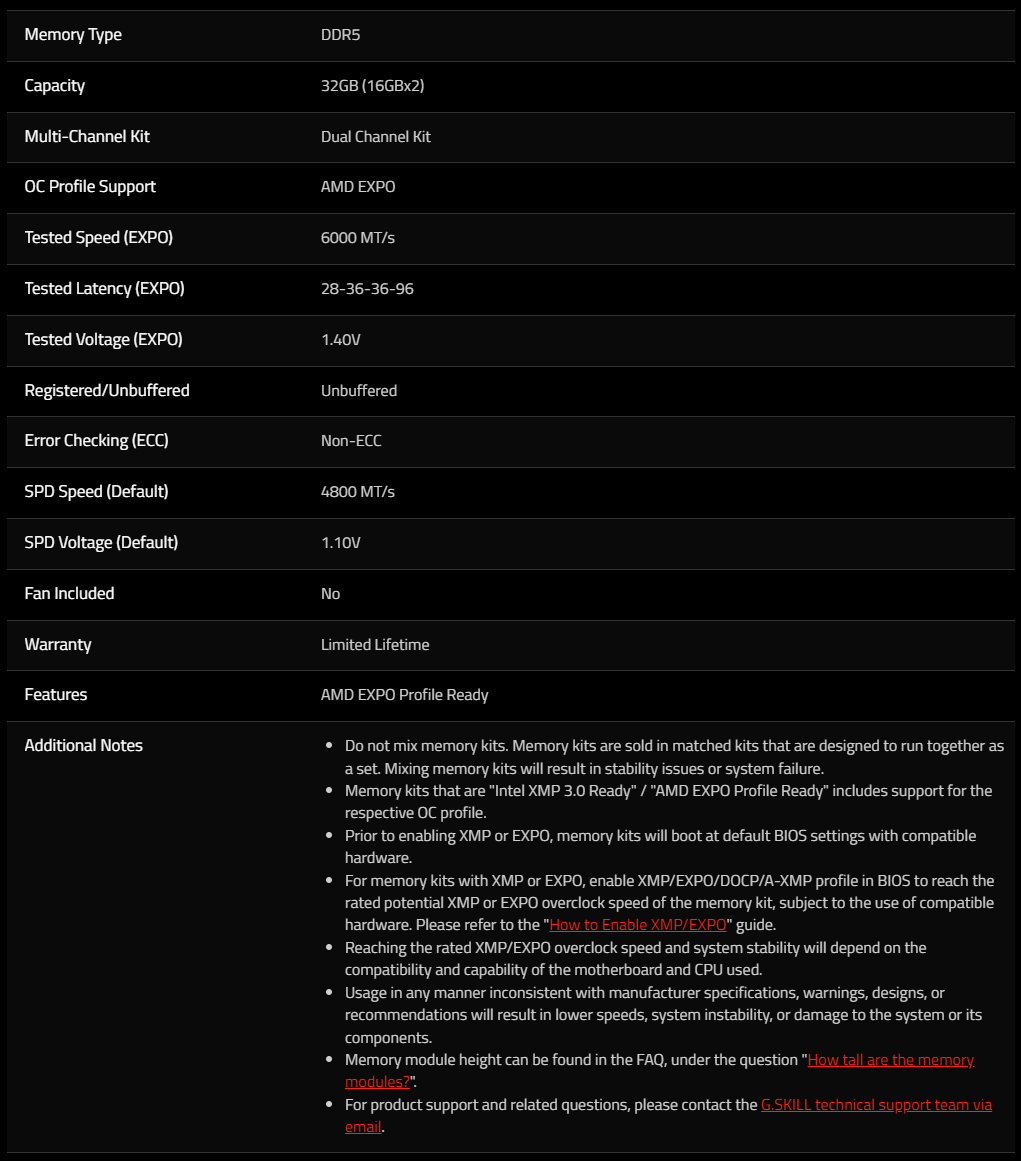Click the 4800 MT/s SPD speed value

click(358, 492)
